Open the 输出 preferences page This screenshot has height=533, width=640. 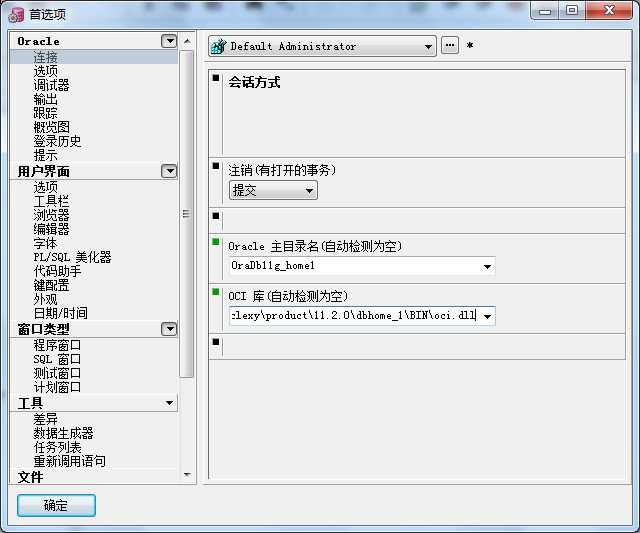(x=45, y=99)
